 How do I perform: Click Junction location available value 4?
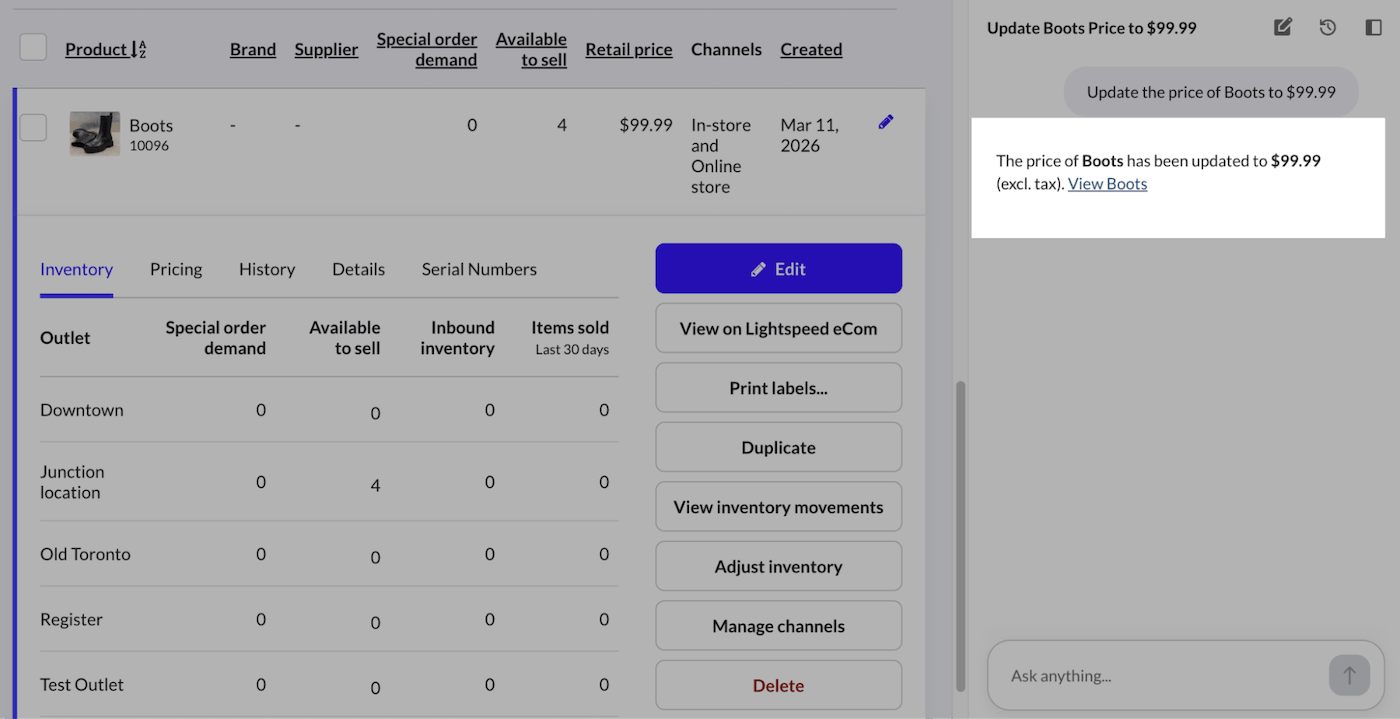click(x=375, y=486)
